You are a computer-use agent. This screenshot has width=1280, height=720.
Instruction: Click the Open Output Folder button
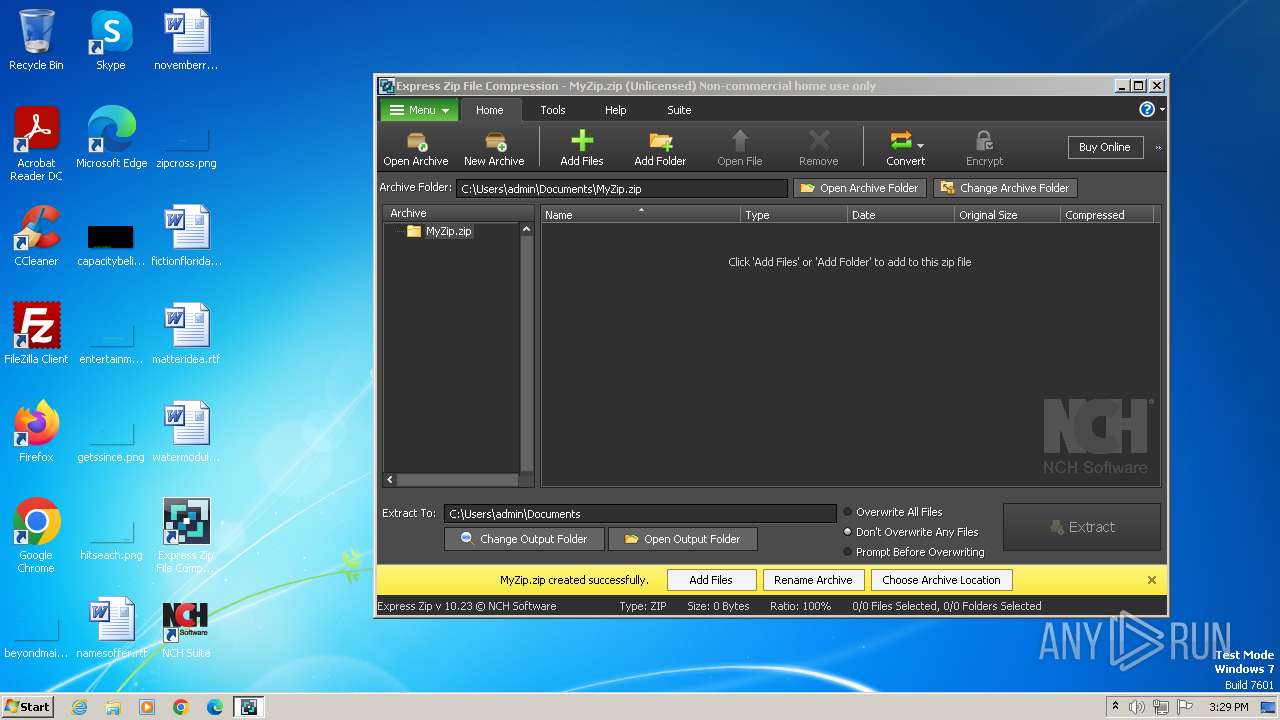[x=683, y=539]
